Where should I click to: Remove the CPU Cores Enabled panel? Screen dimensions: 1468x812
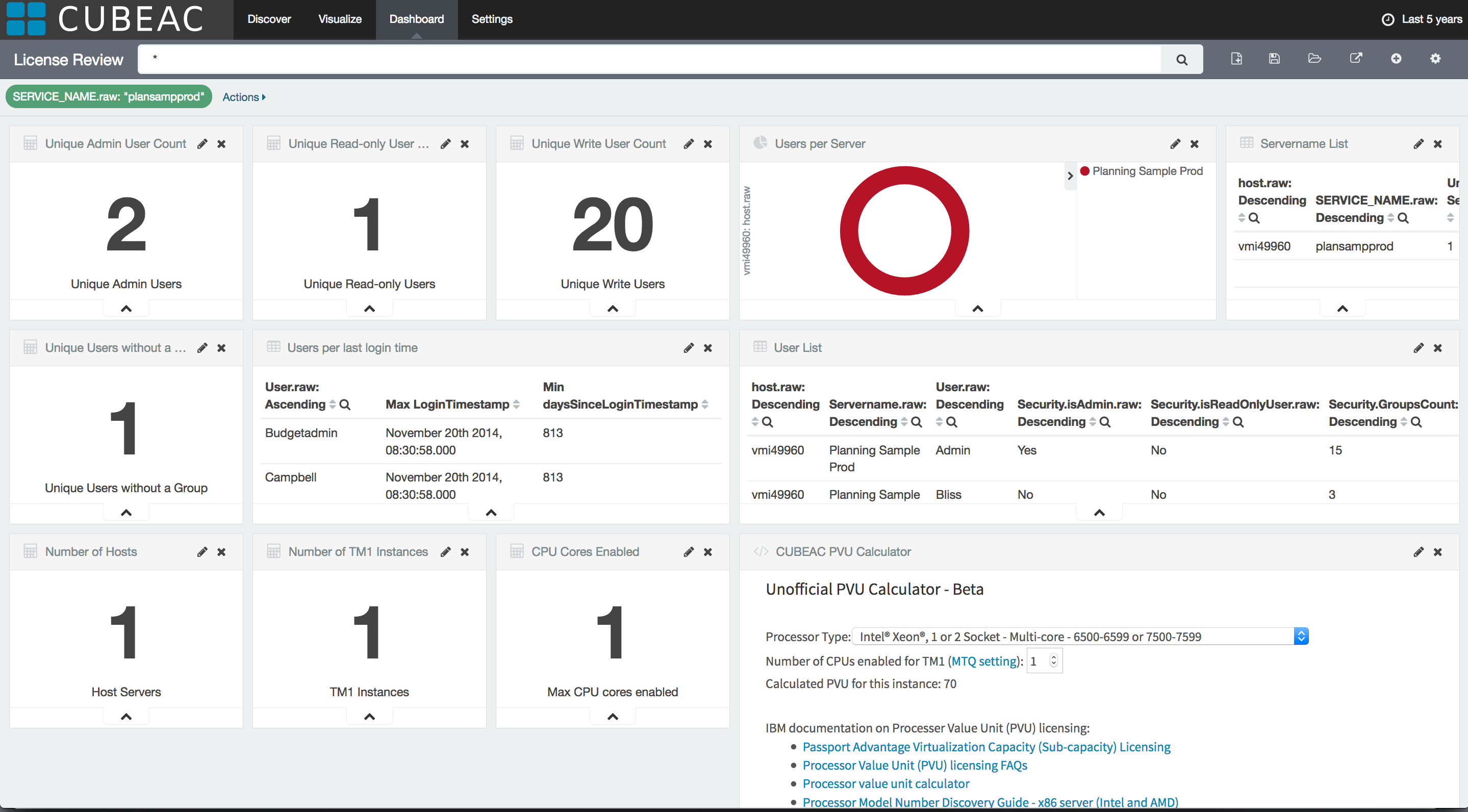[x=707, y=552]
